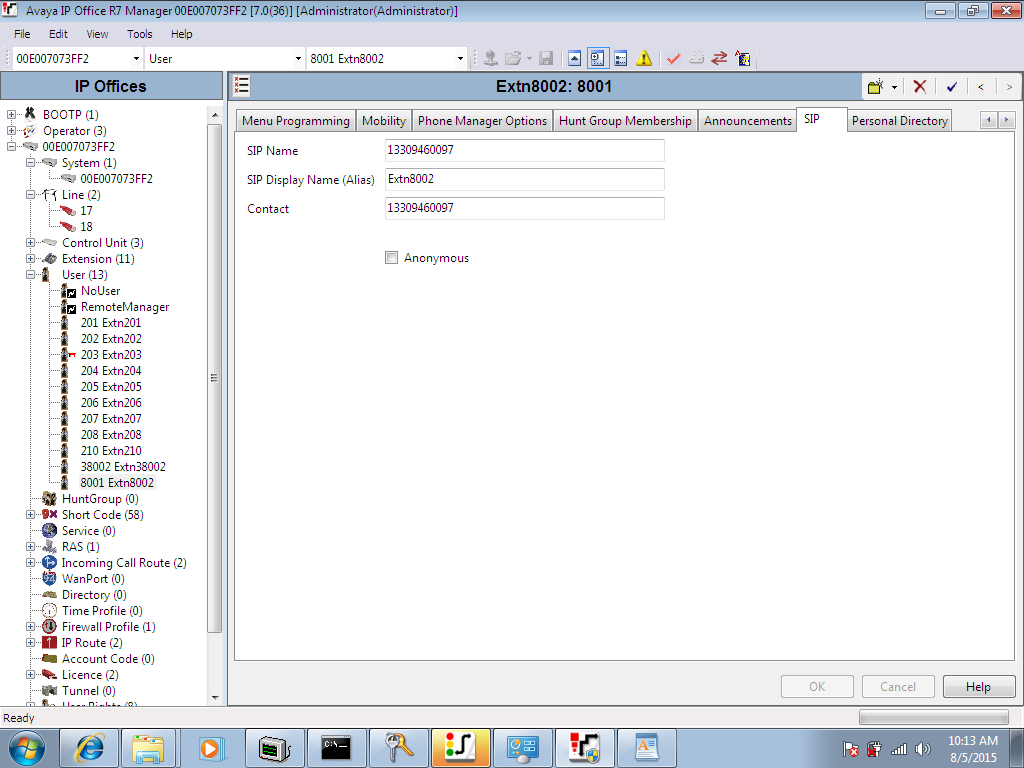Select line 17 in tree
The width and height of the screenshot is (1024, 768).
point(86,210)
